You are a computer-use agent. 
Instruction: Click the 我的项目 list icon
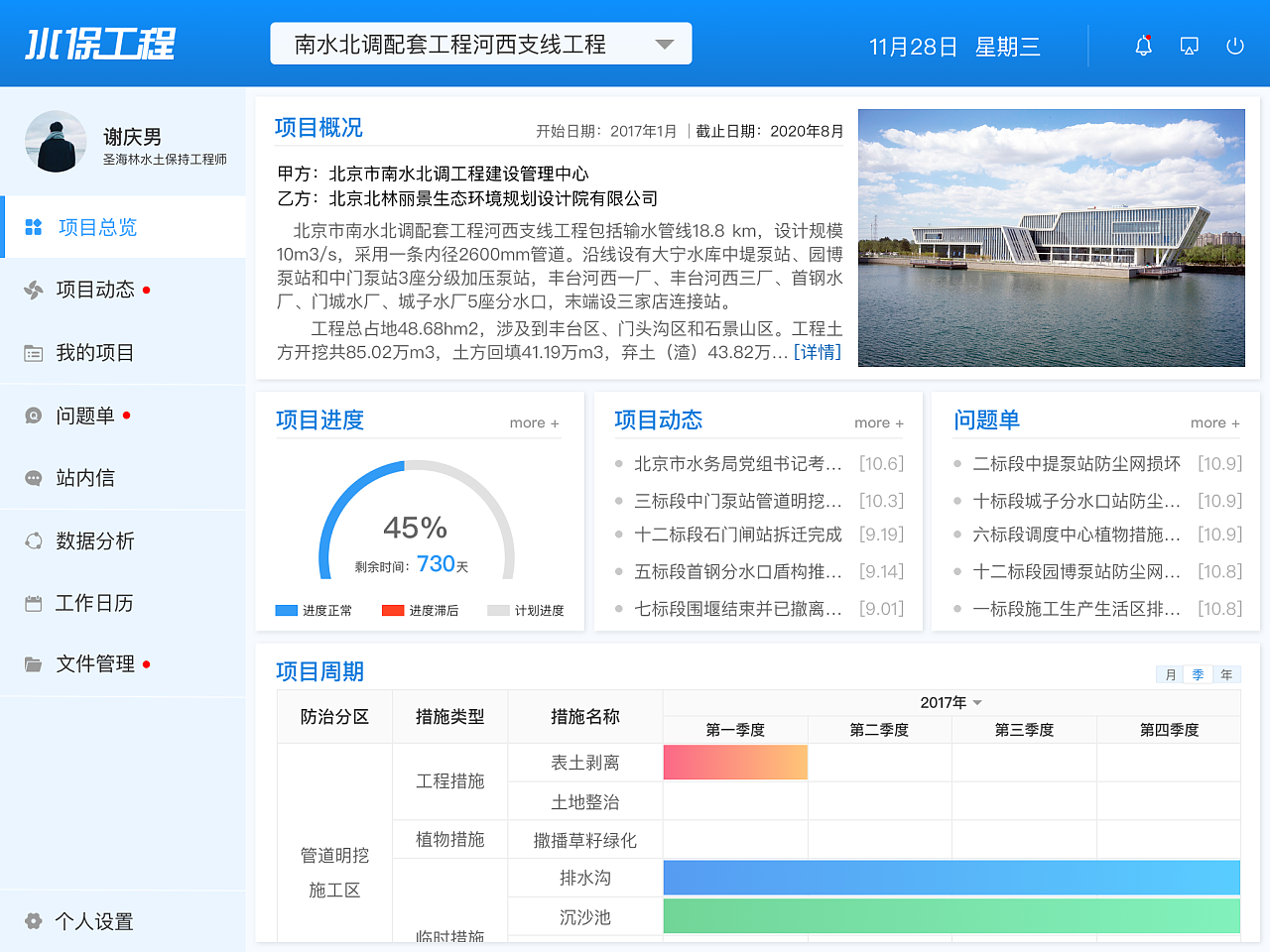point(33,353)
